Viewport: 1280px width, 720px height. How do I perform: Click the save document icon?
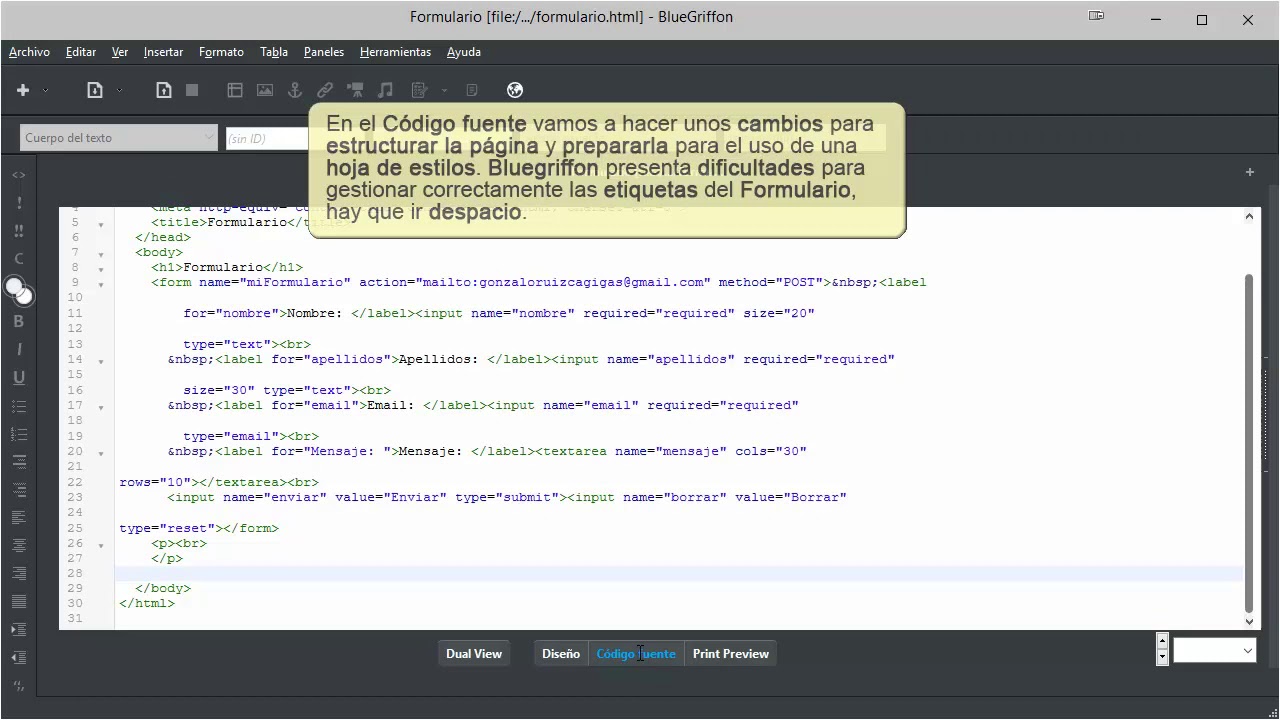(164, 90)
